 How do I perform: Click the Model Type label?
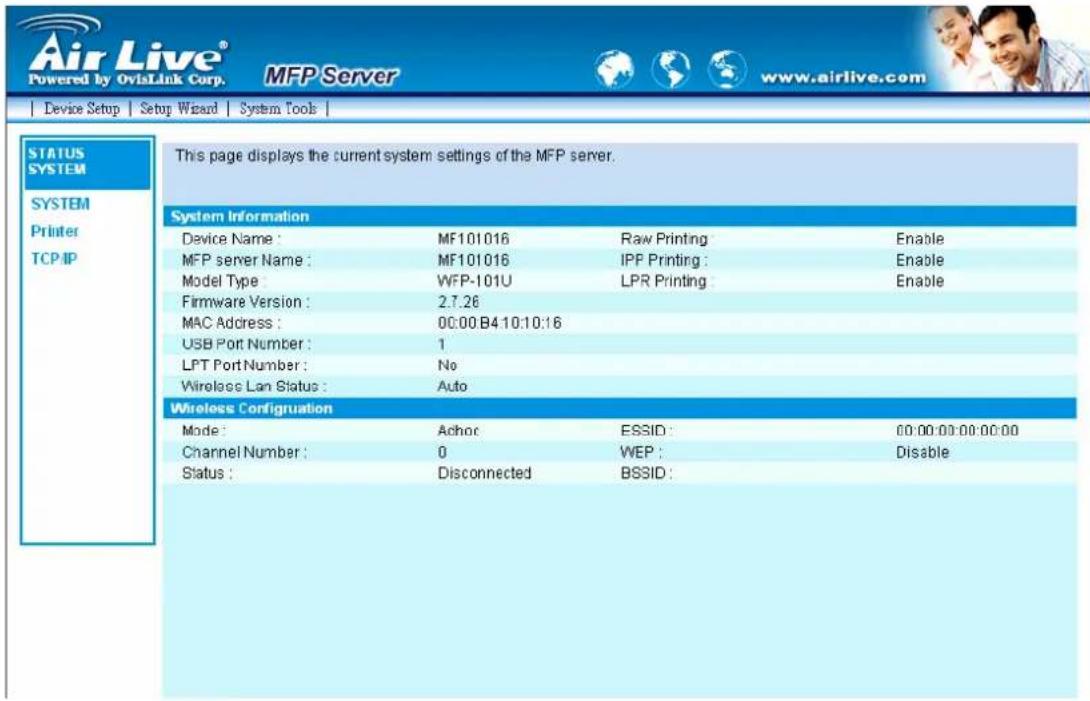(x=223, y=282)
